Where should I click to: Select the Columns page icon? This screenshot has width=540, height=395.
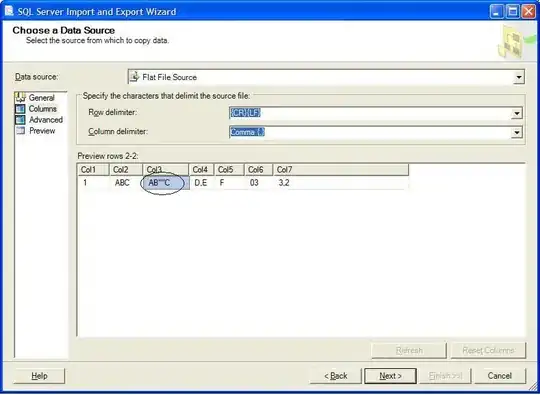[21, 109]
